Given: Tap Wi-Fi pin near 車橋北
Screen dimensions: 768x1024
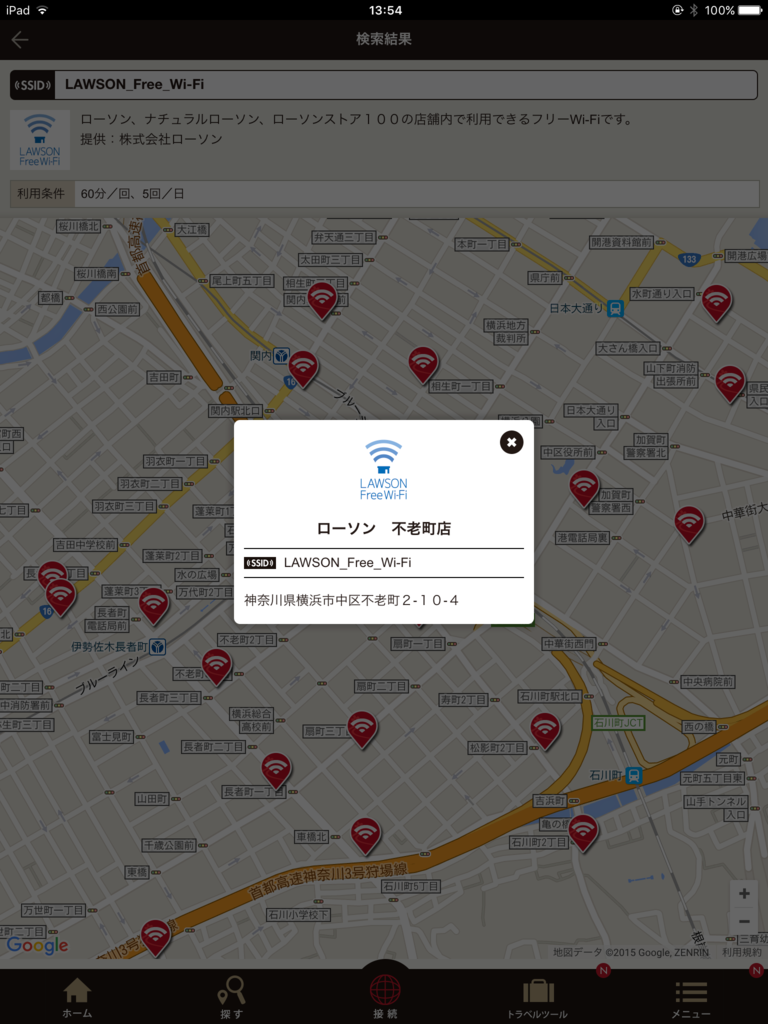Looking at the screenshot, I should pyautogui.click(x=365, y=835).
